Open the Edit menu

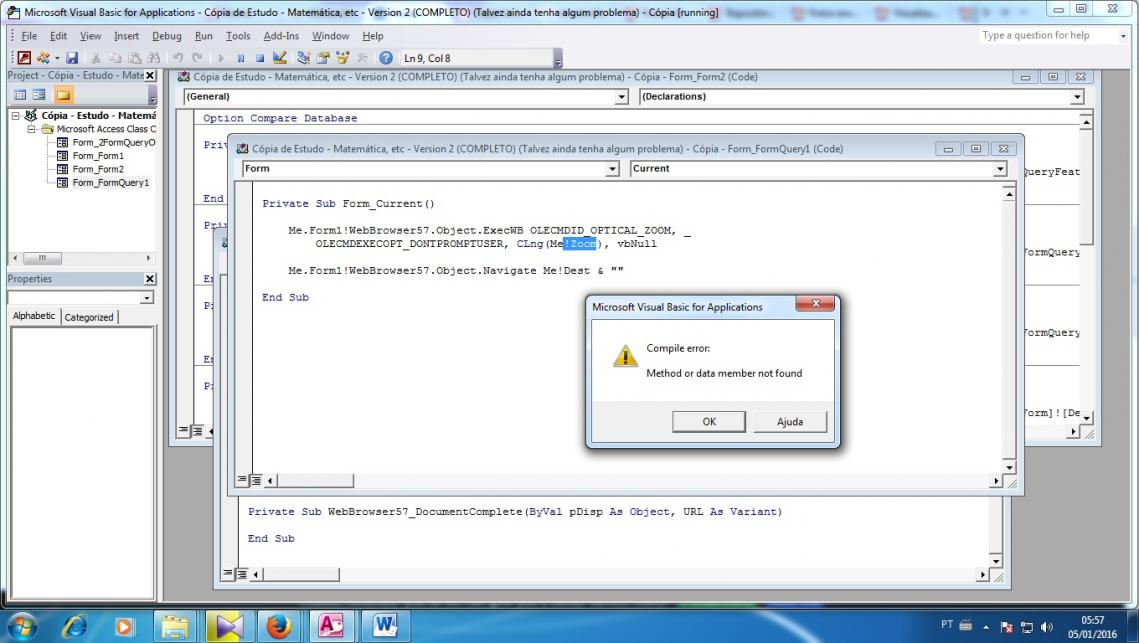point(58,36)
